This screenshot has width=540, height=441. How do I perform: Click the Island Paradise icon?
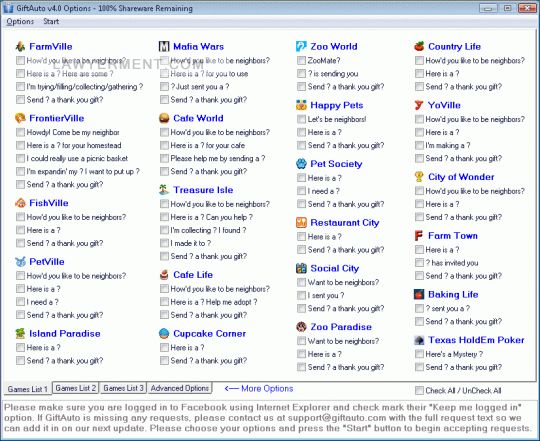(x=20, y=333)
